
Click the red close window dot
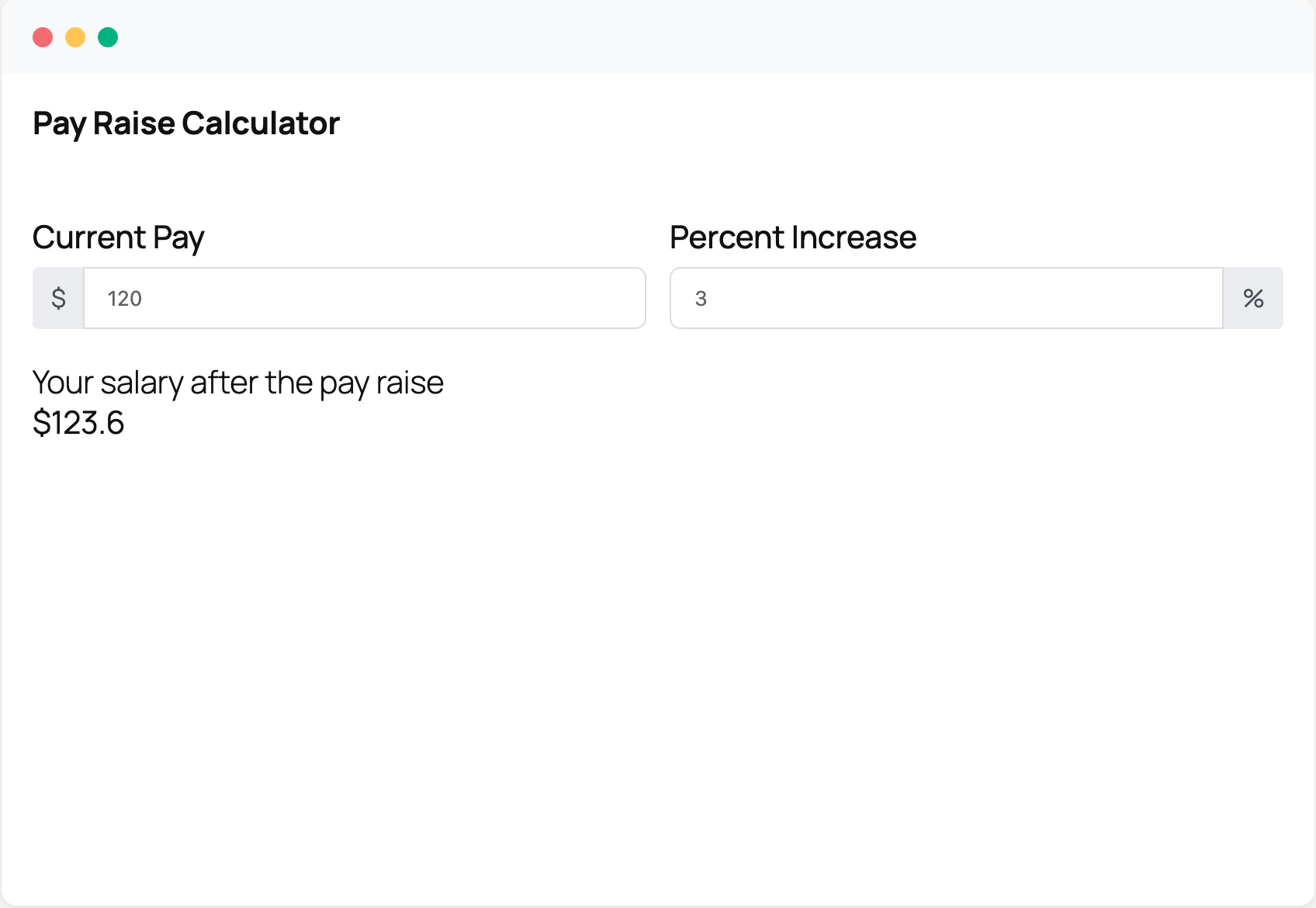[x=43, y=37]
